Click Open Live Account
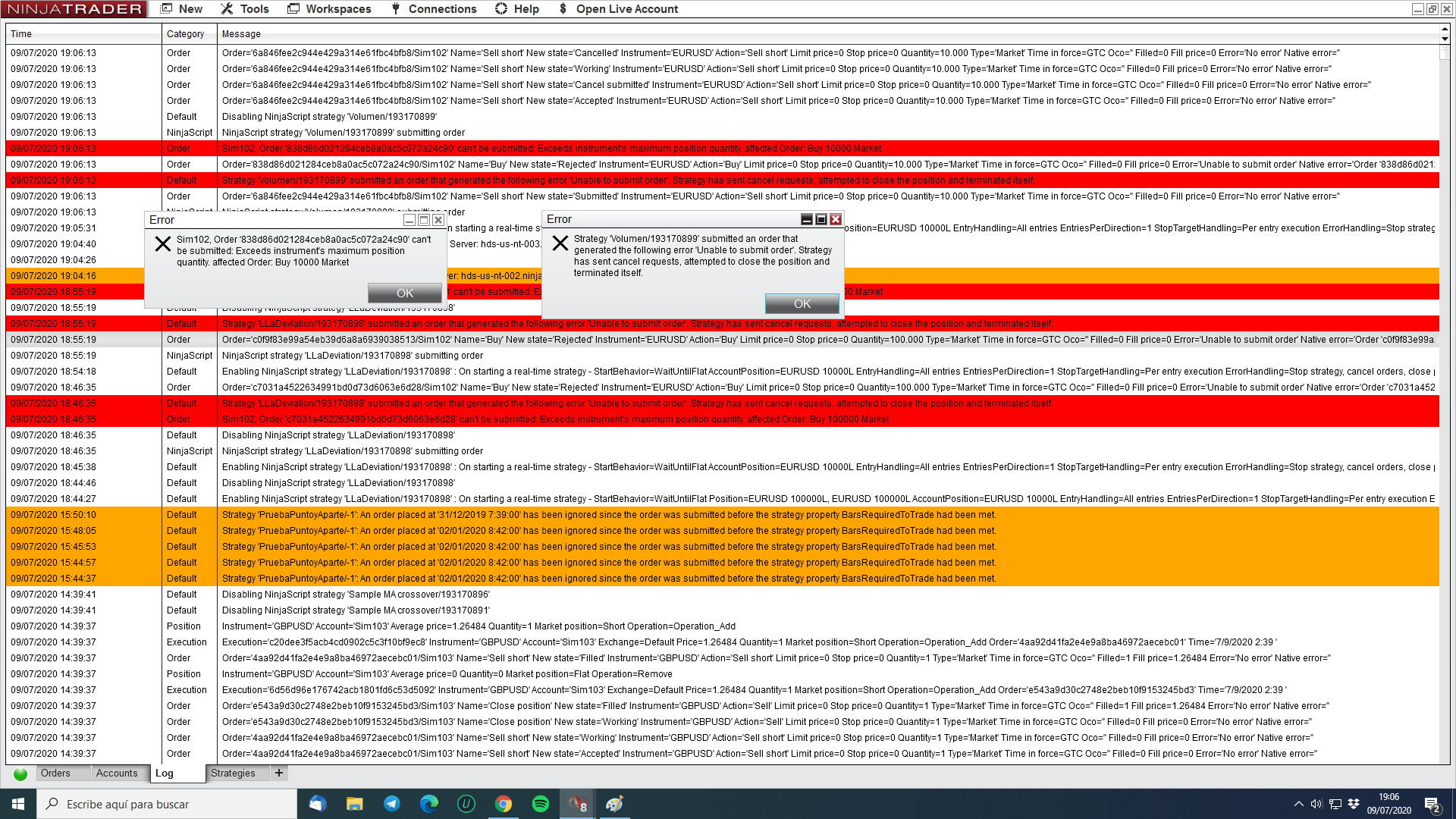This screenshot has width=1456, height=819. pyautogui.click(x=618, y=9)
